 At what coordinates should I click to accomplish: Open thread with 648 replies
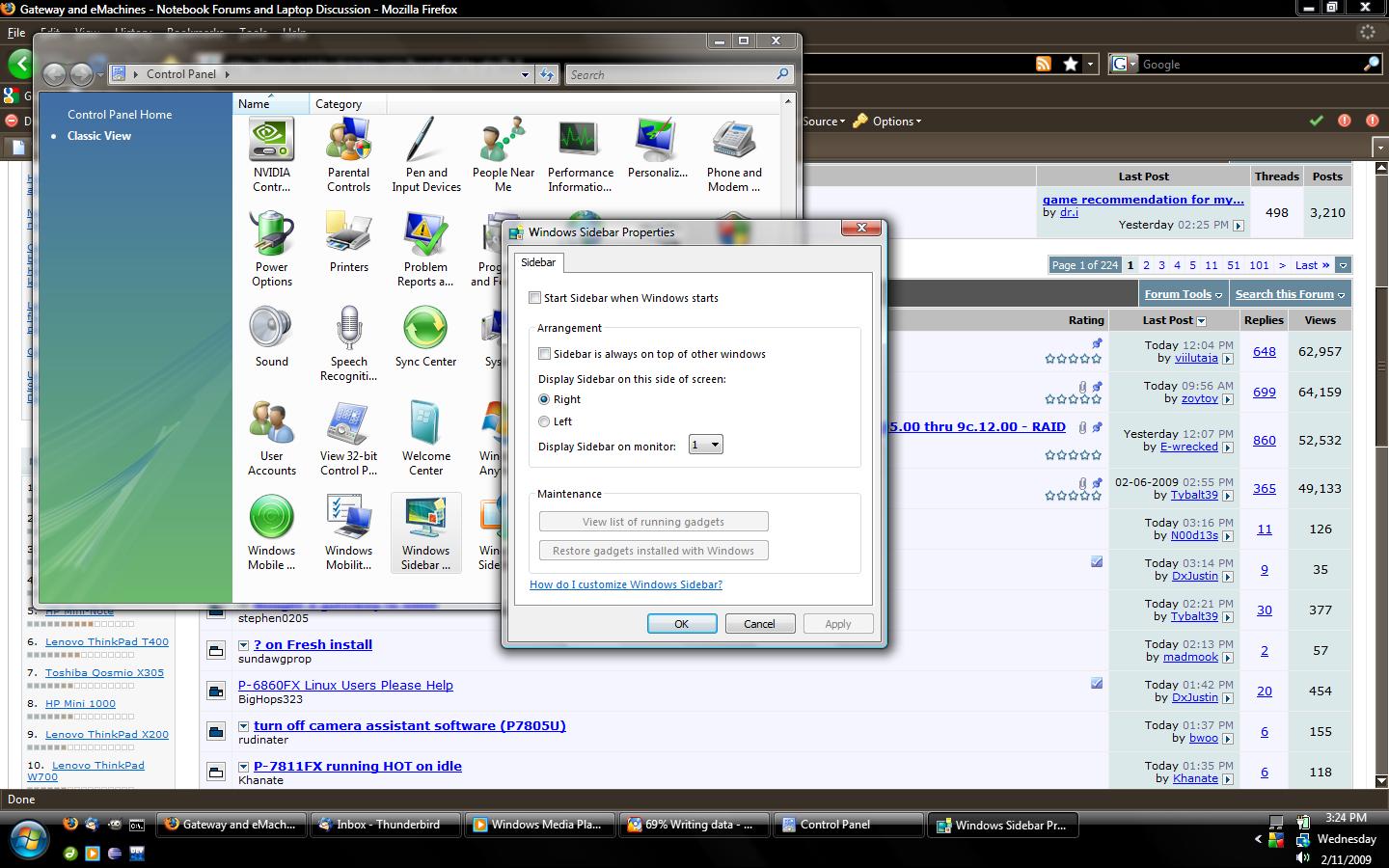point(1265,351)
